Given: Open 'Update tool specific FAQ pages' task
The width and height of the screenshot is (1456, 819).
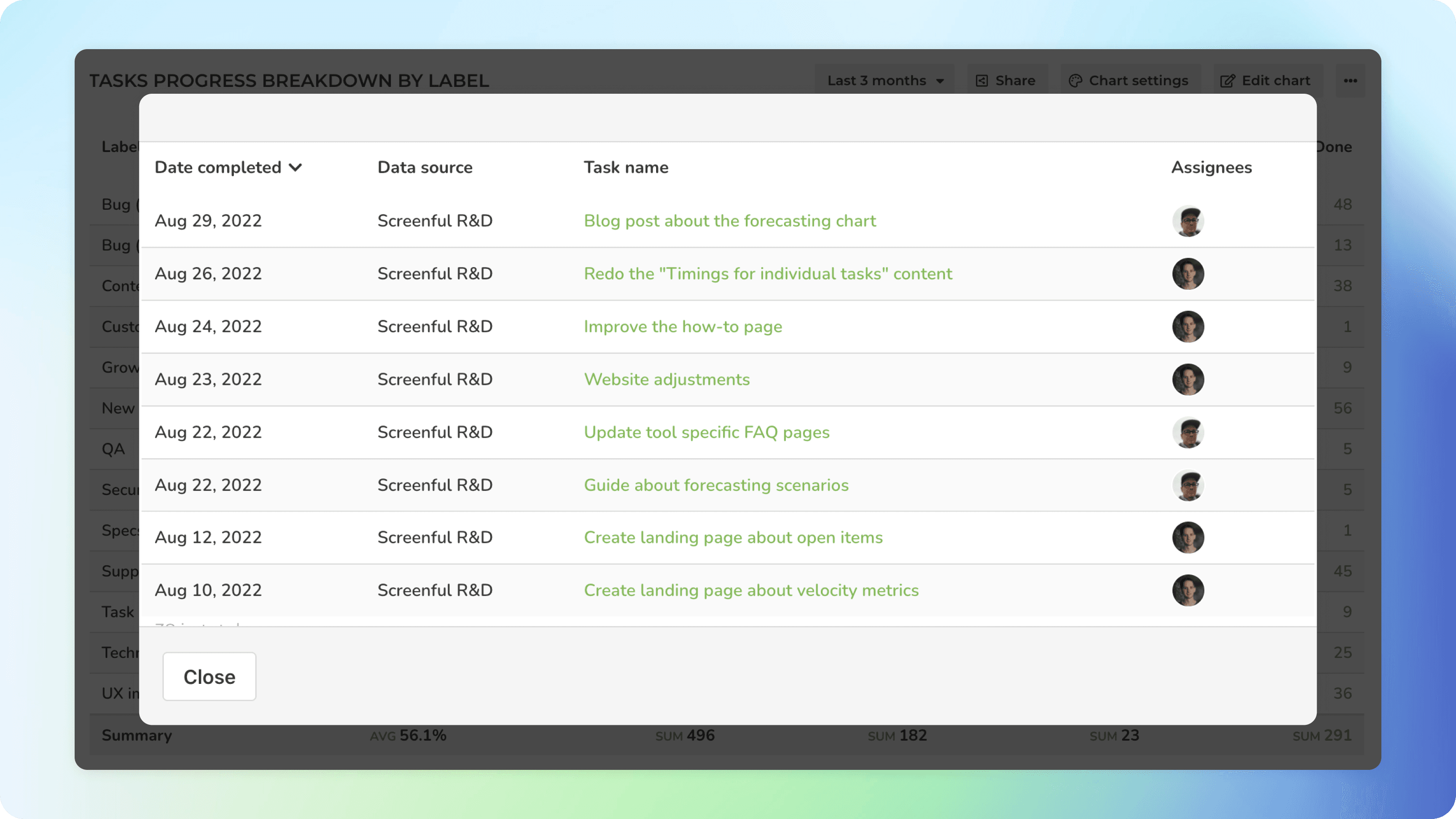Looking at the screenshot, I should coord(706,432).
